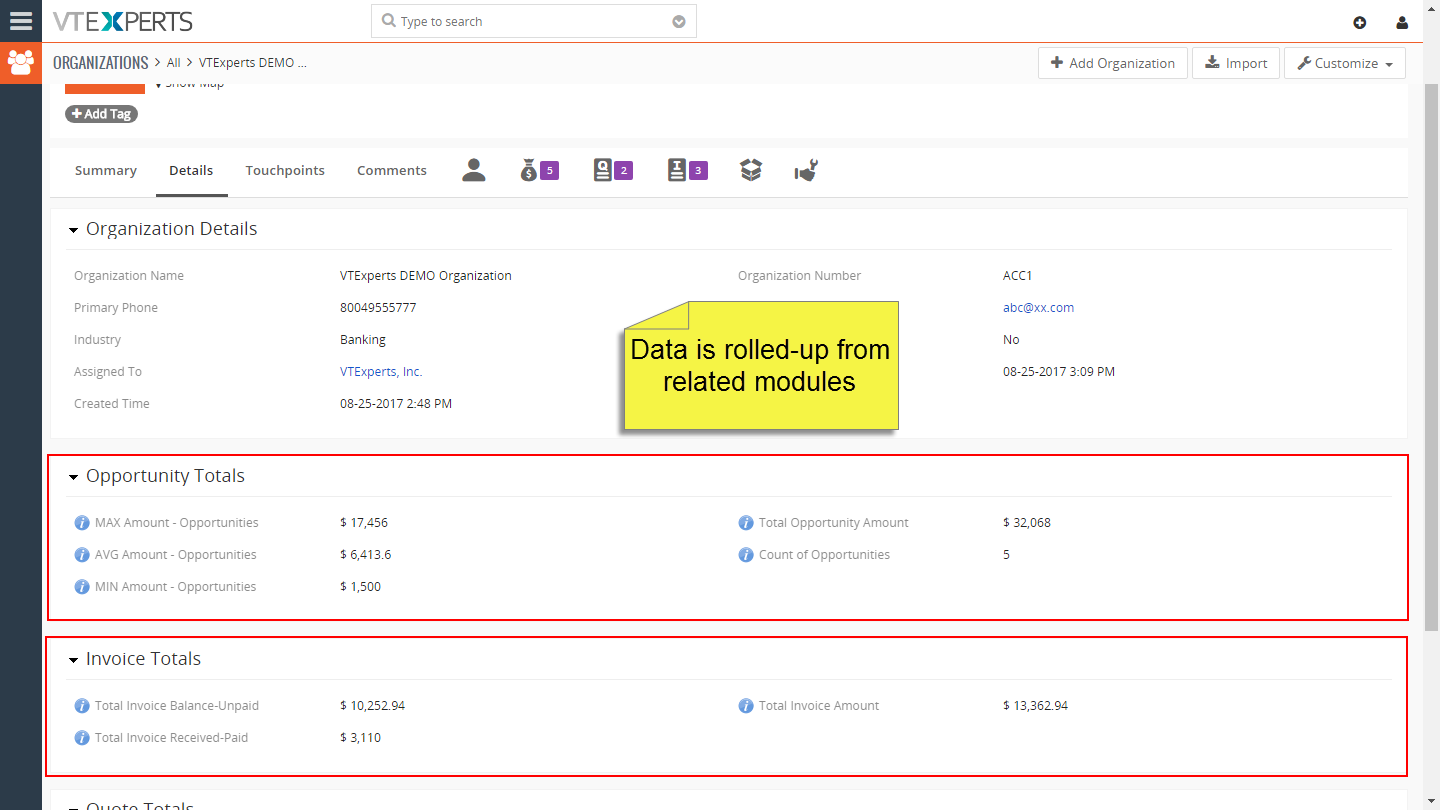Click the Add Organization button
1440x810 pixels.
click(x=1113, y=63)
